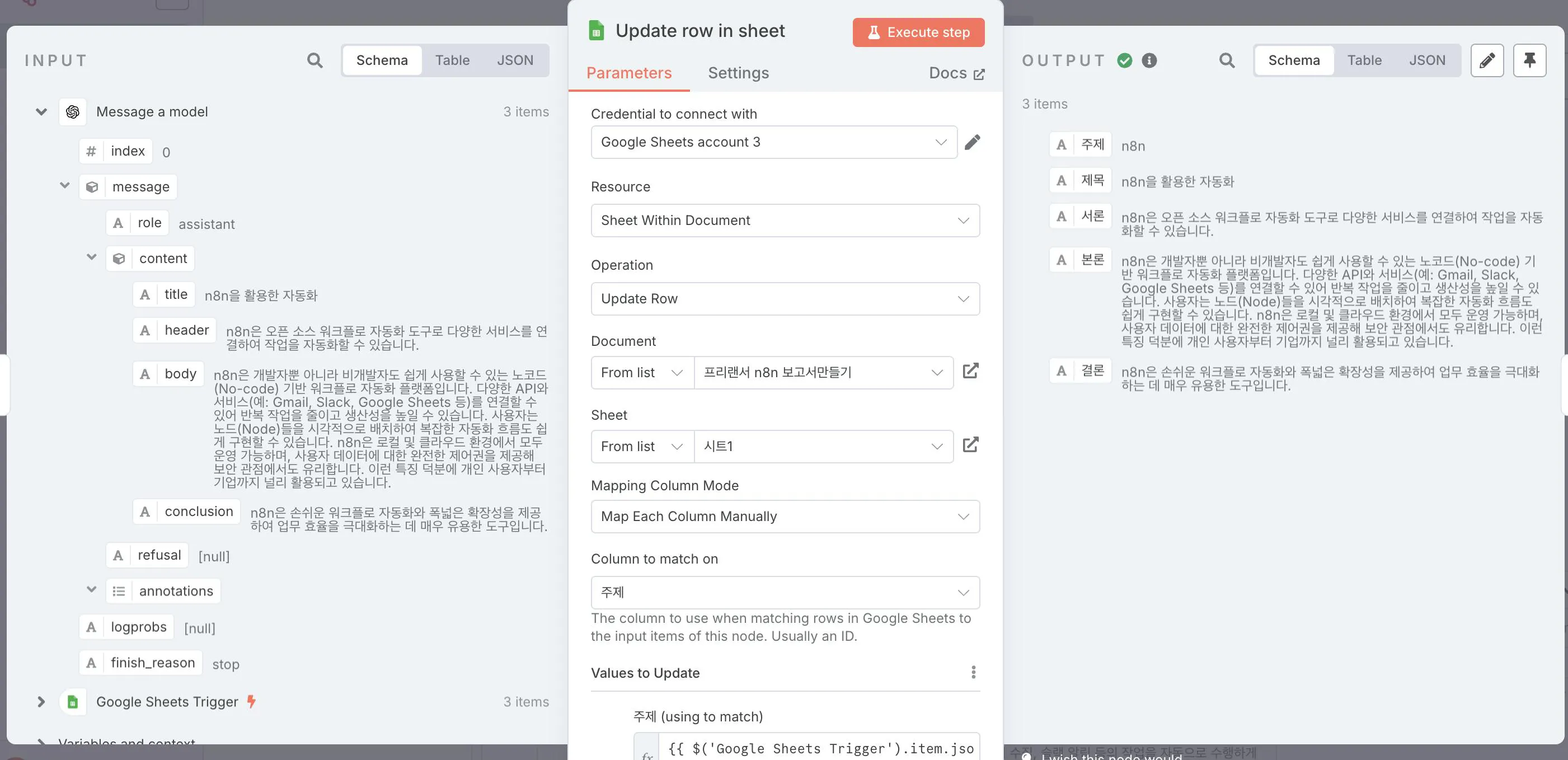Switch to the Settings tab
The height and width of the screenshot is (760, 1568).
point(738,73)
